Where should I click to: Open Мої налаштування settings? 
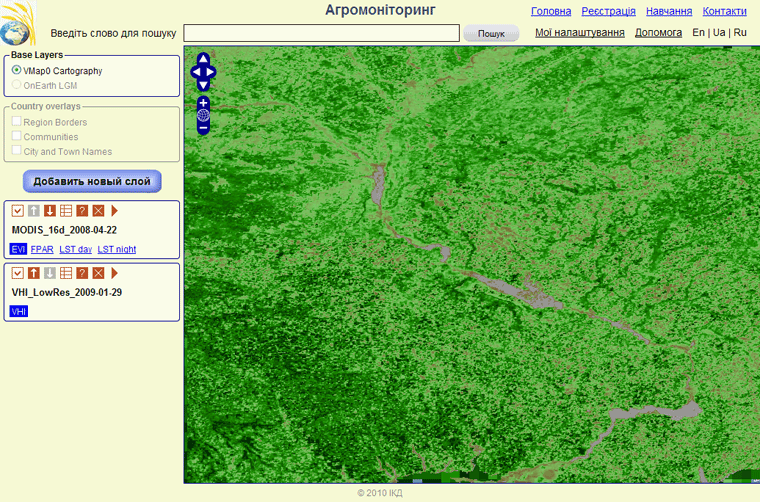[x=580, y=32]
